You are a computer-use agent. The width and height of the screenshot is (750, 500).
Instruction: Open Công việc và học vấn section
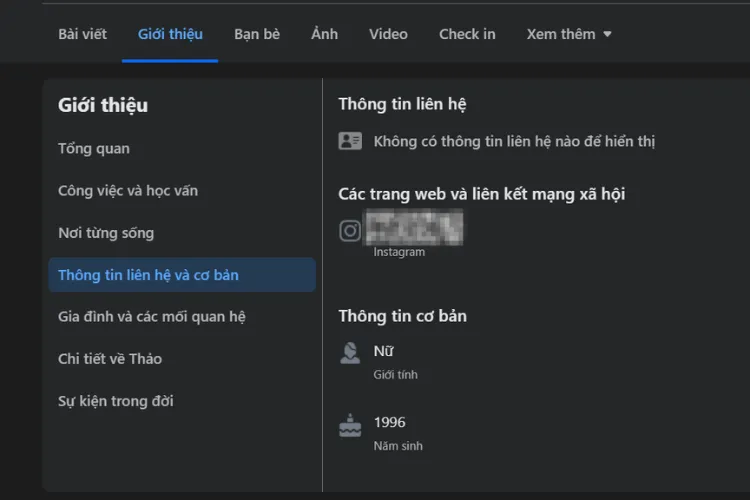pos(128,191)
